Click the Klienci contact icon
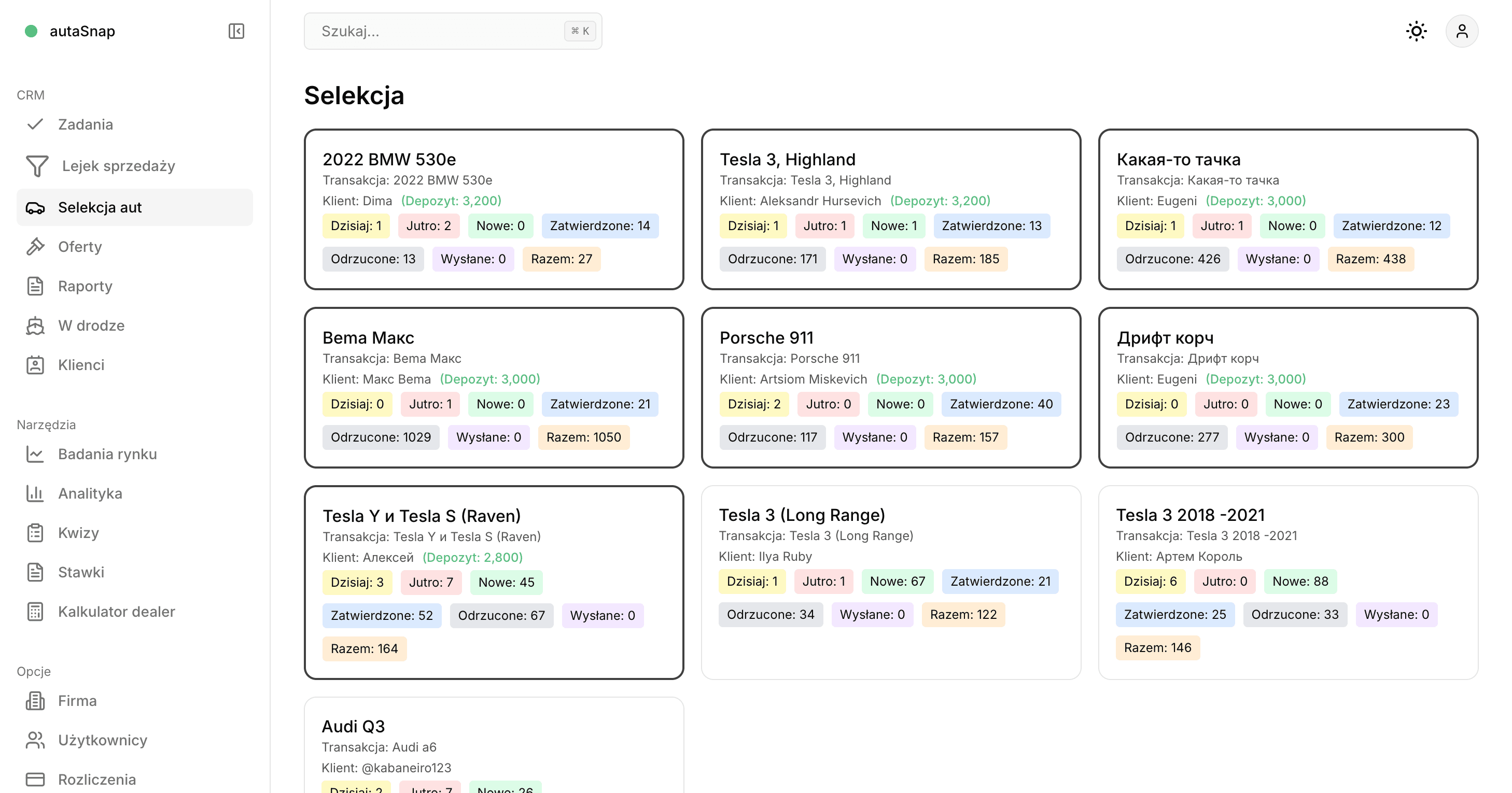The height and width of the screenshot is (793, 1512). click(35, 365)
